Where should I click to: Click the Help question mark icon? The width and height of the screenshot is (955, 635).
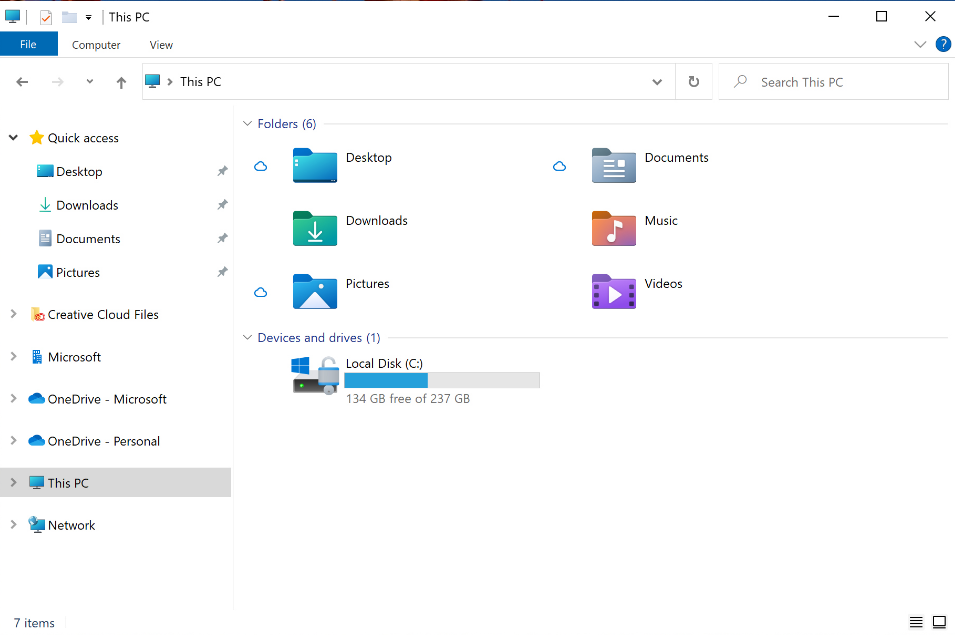pos(942,44)
